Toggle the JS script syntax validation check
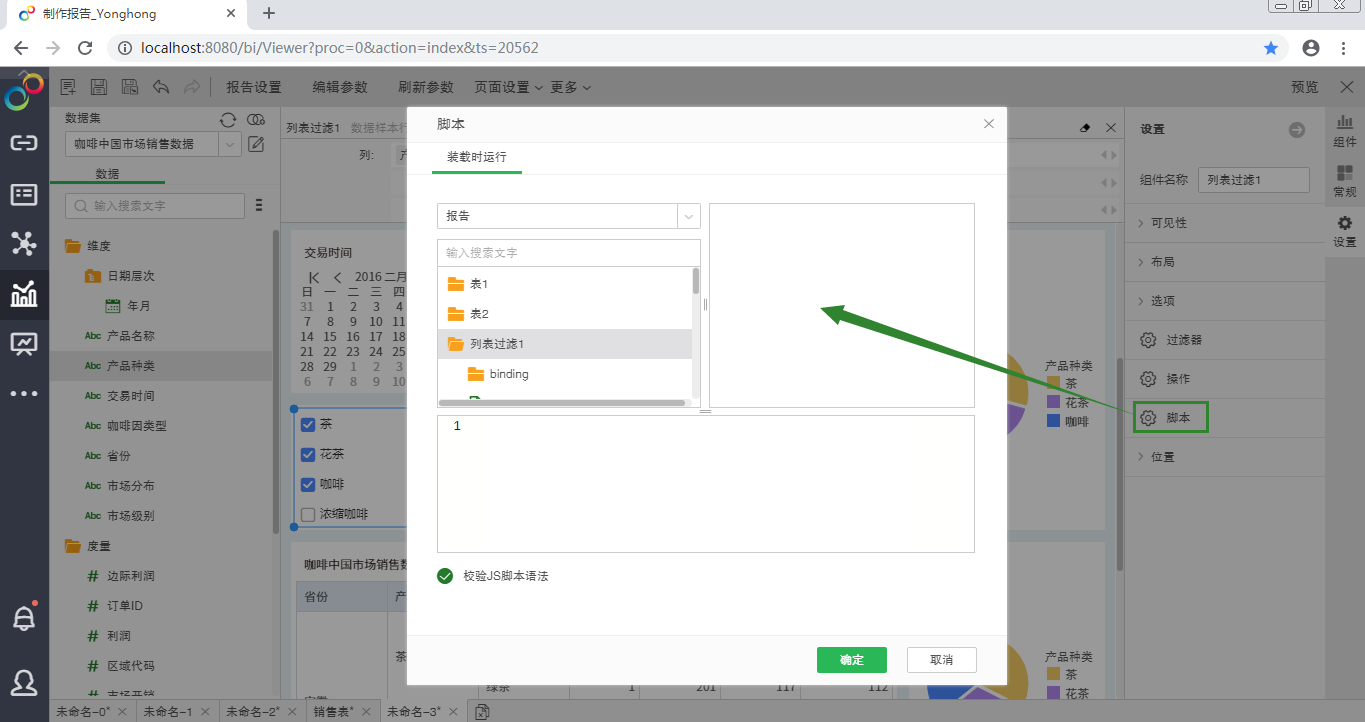Image resolution: width=1365 pixels, height=722 pixels. (x=445, y=576)
